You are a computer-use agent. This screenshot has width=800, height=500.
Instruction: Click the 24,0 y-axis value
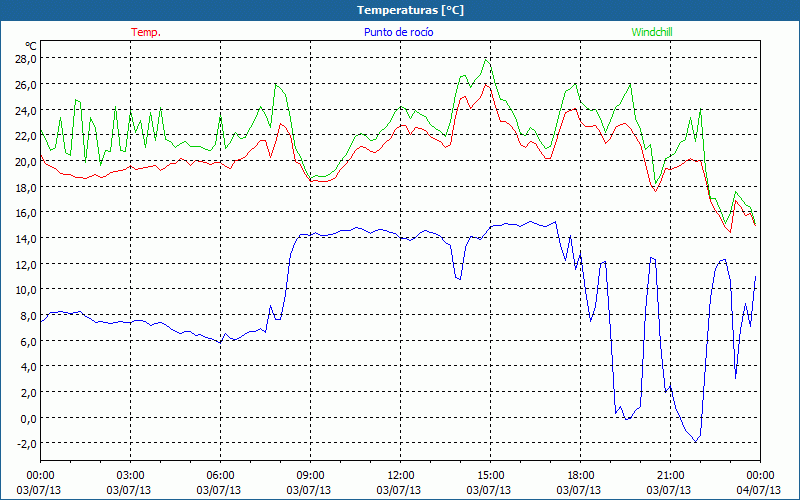click(x=26, y=110)
